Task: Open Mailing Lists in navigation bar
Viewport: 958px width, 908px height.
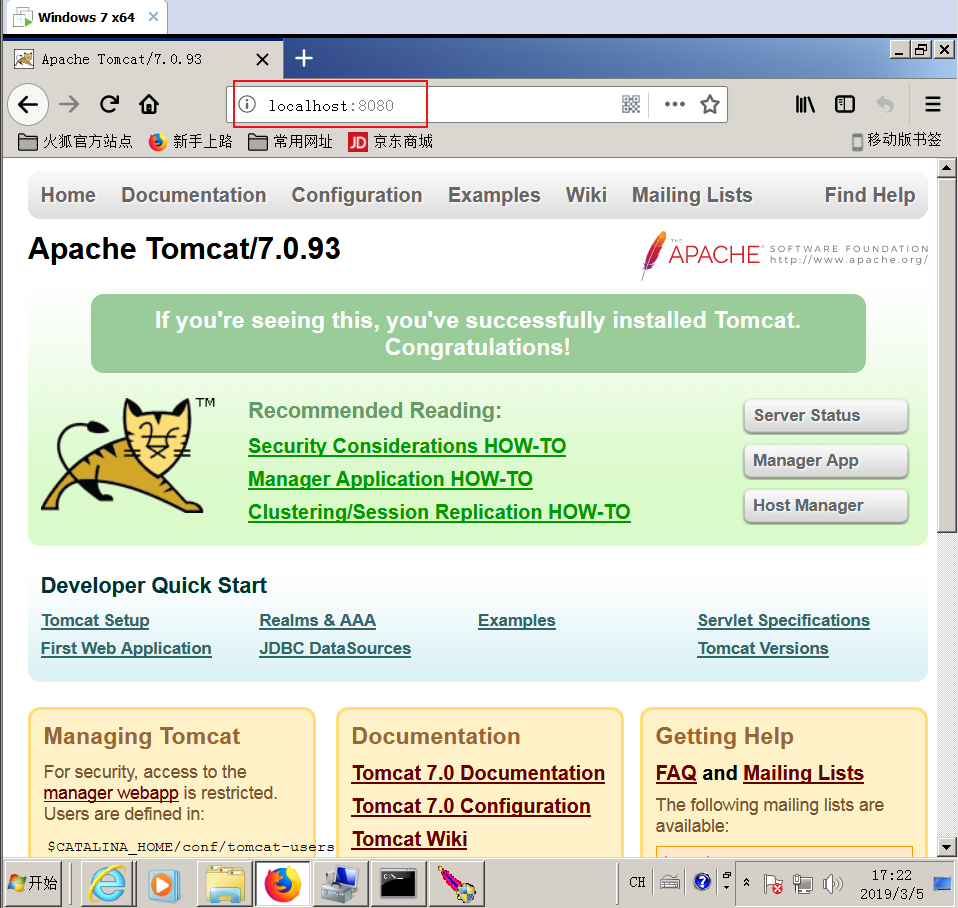Action: pyautogui.click(x=692, y=195)
